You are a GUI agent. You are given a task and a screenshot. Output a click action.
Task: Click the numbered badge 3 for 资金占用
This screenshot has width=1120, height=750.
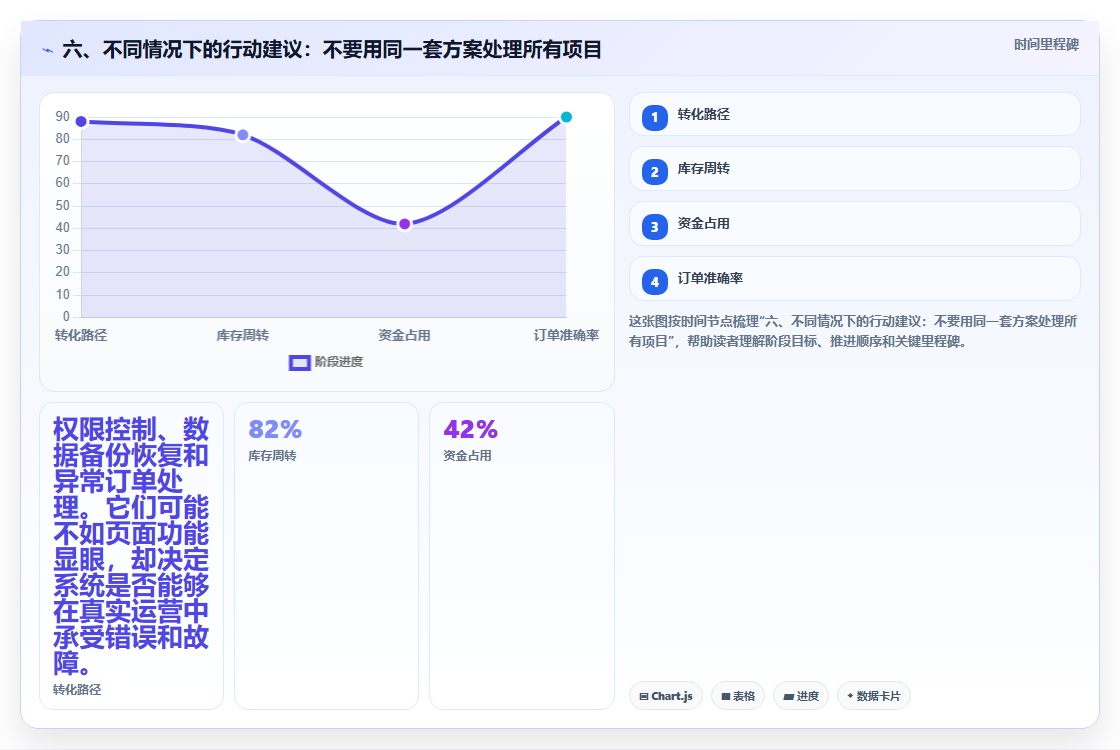(x=654, y=227)
